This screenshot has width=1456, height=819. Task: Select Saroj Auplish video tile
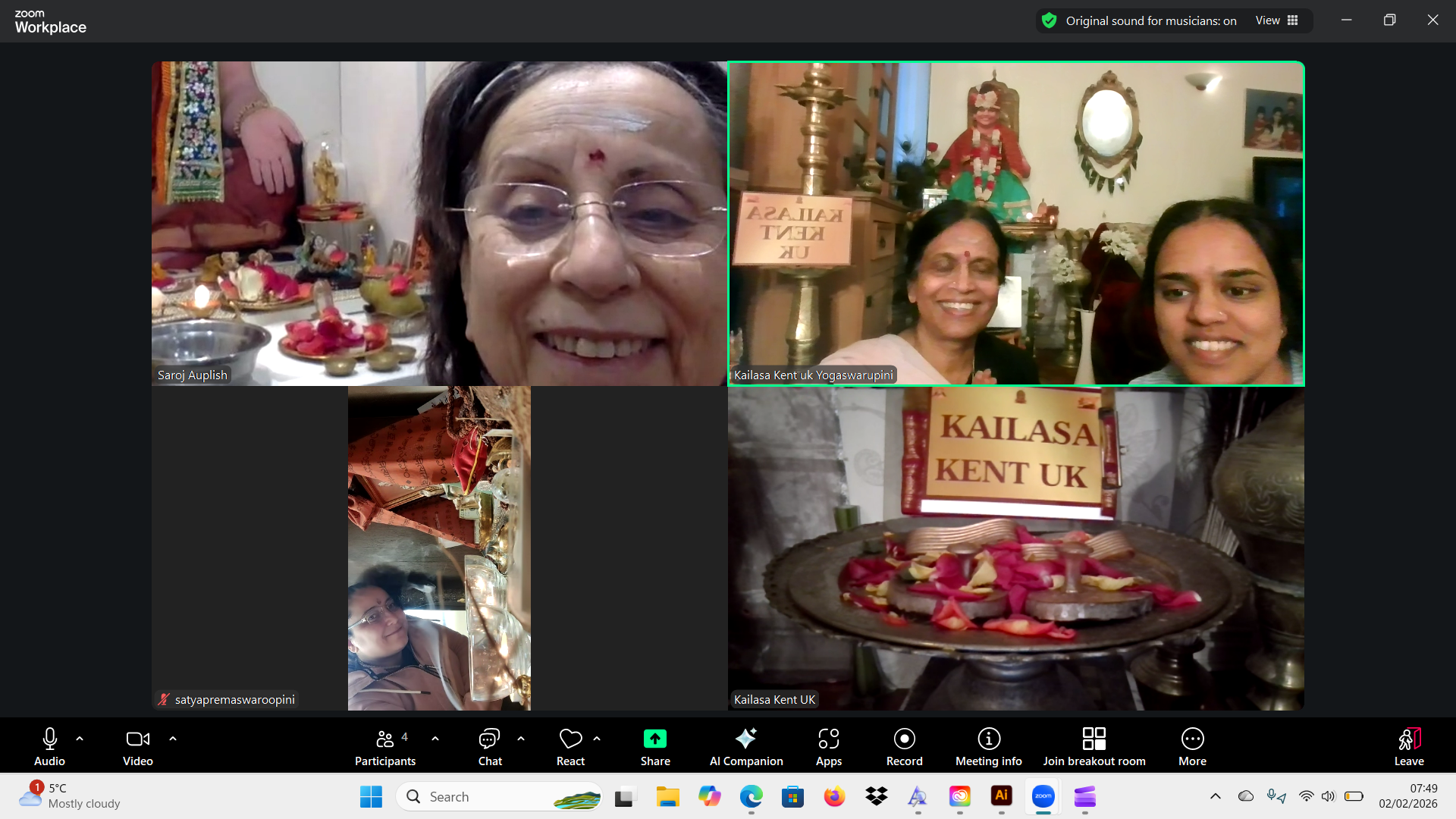click(x=439, y=223)
